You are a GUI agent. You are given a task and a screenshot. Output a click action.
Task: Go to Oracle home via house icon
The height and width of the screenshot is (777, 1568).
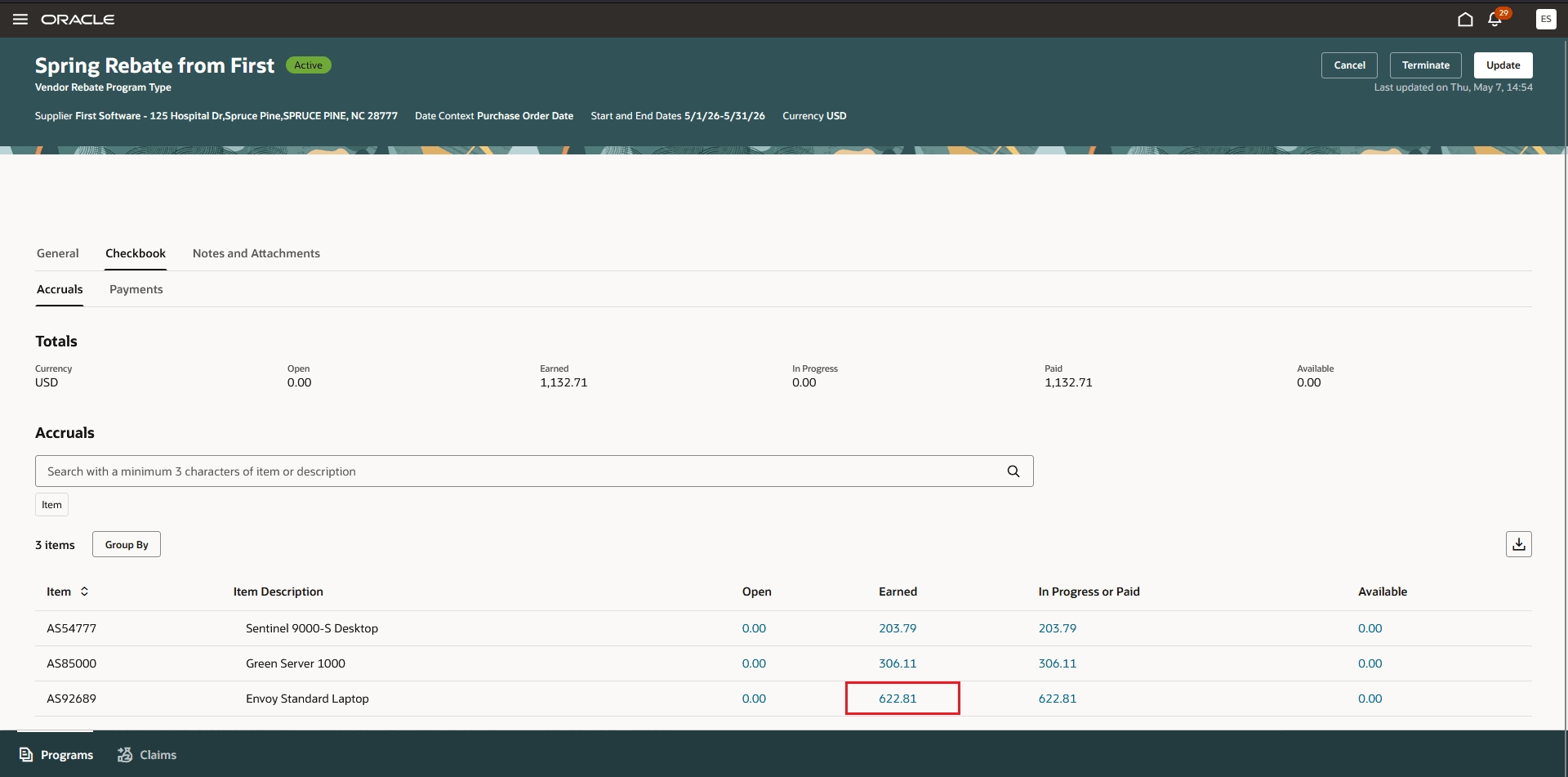point(1465,20)
